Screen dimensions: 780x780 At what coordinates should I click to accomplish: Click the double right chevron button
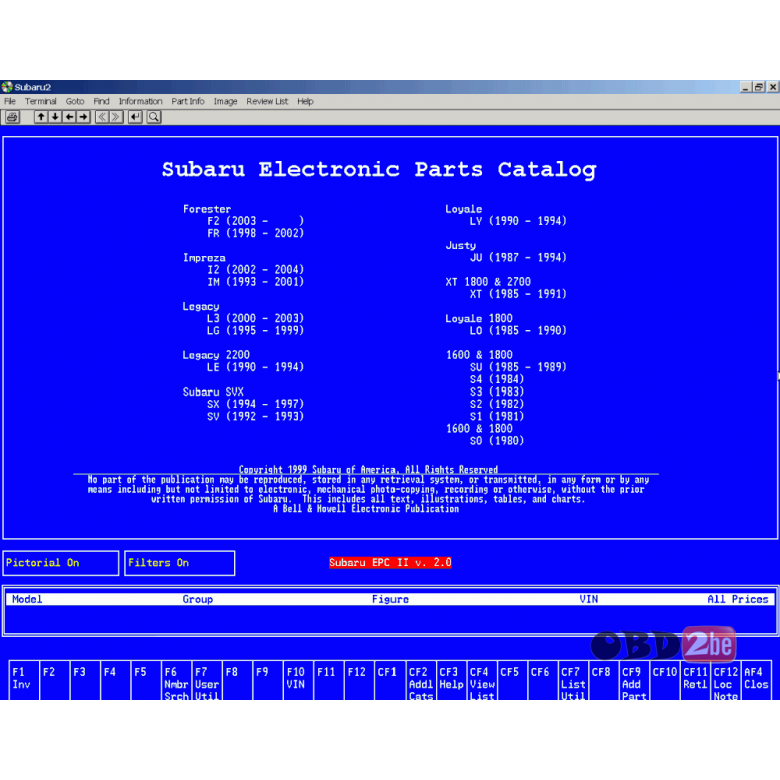116,117
